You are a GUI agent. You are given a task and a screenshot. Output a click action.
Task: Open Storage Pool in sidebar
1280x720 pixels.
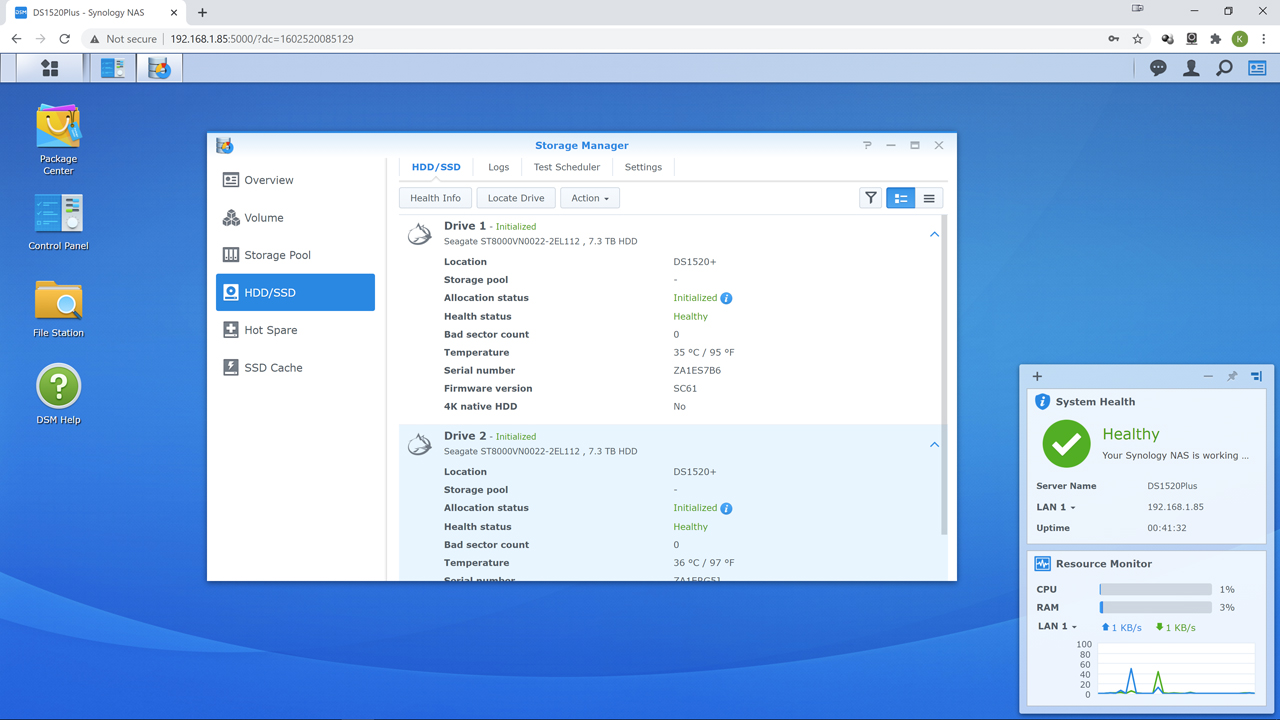pos(295,255)
